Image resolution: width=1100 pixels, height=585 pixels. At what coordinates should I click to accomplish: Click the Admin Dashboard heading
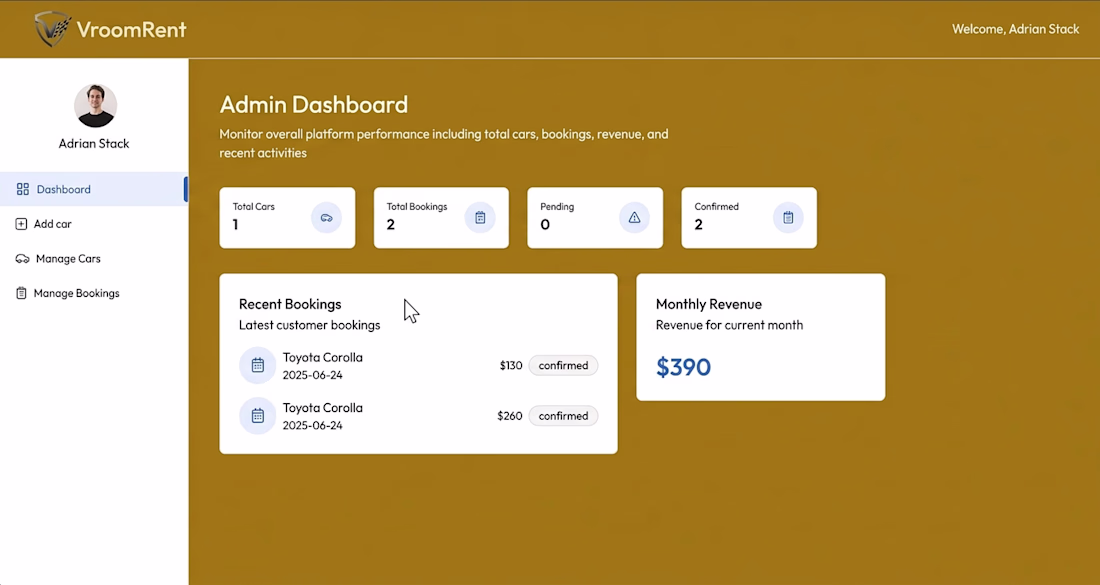tap(314, 105)
